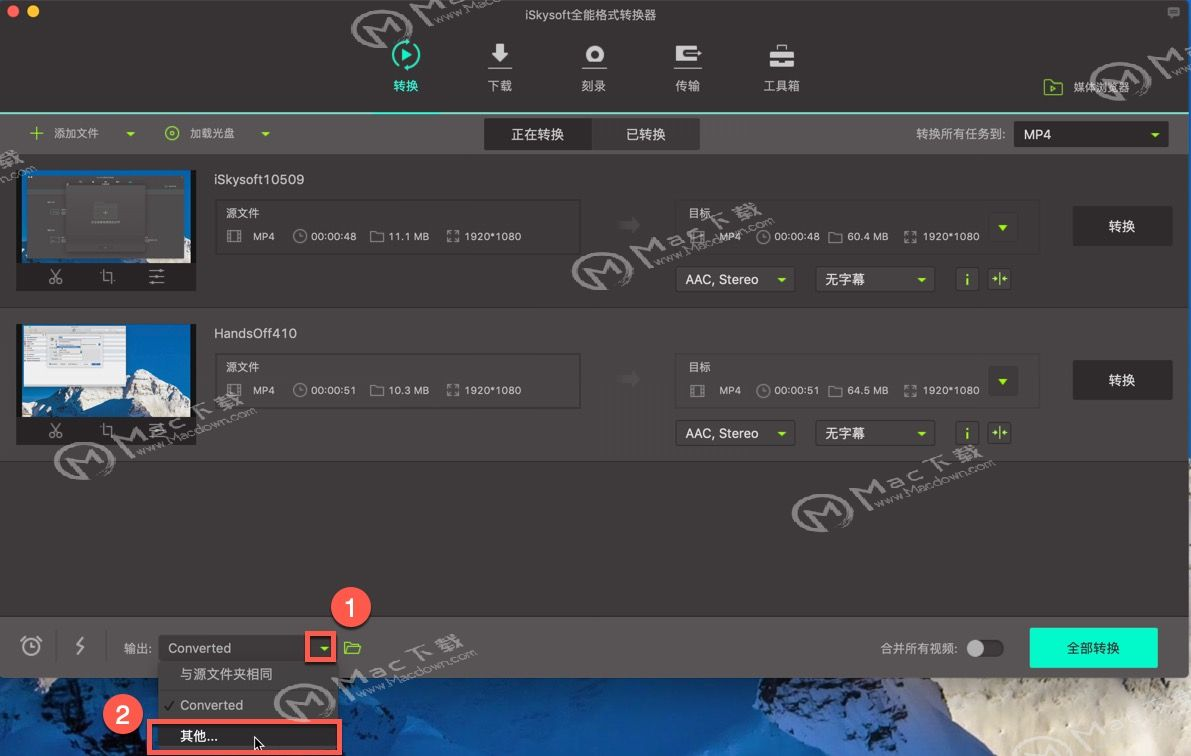Screen dimensions: 1191x756
Task: Expand the Load Disc dropdown arrow
Action: click(265, 134)
